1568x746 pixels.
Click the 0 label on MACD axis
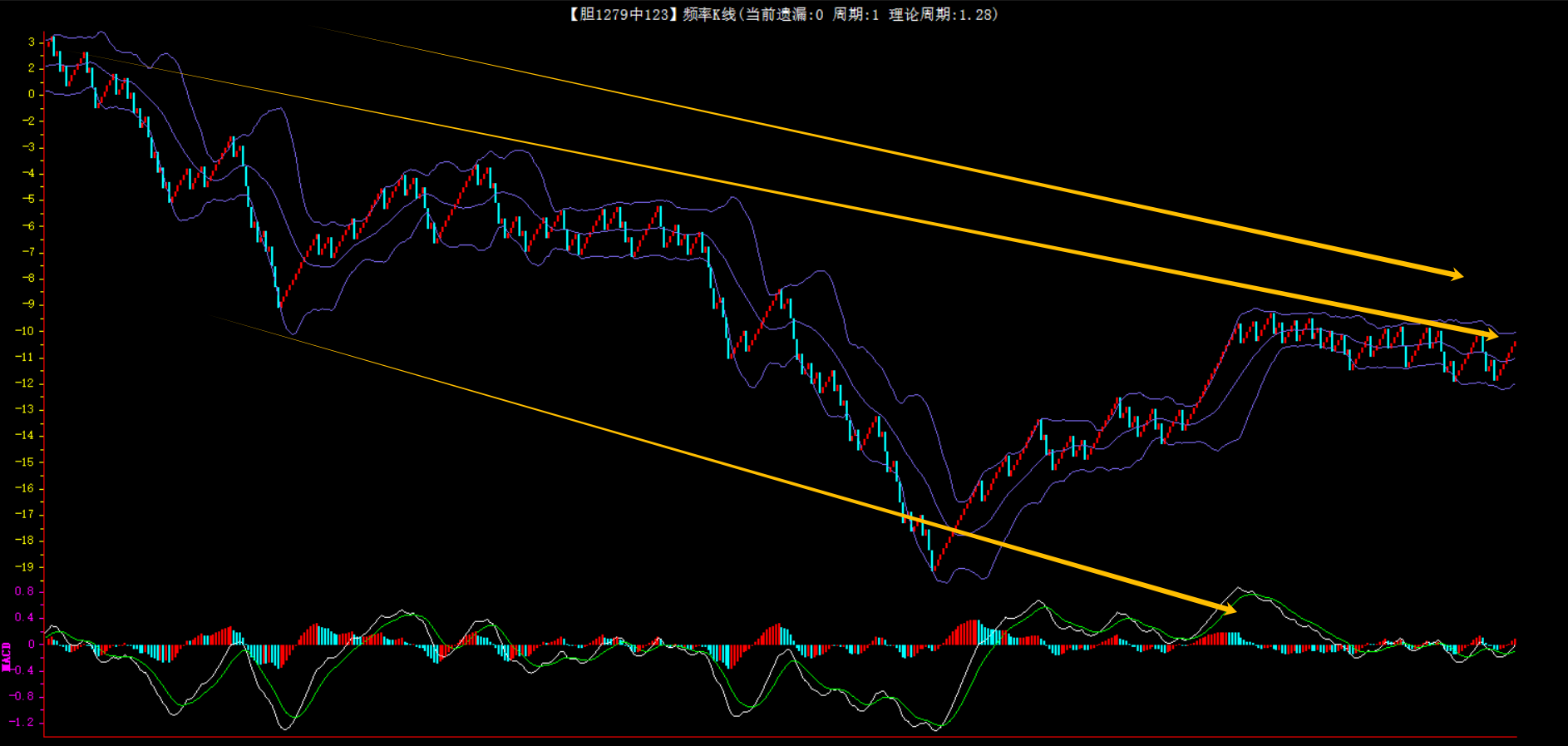click(x=32, y=644)
